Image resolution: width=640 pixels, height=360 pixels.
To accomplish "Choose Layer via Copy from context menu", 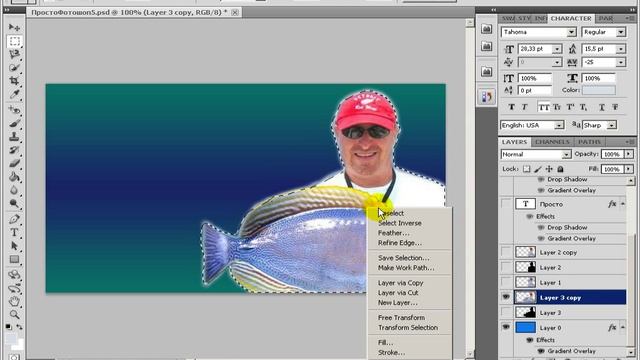I will [400, 283].
